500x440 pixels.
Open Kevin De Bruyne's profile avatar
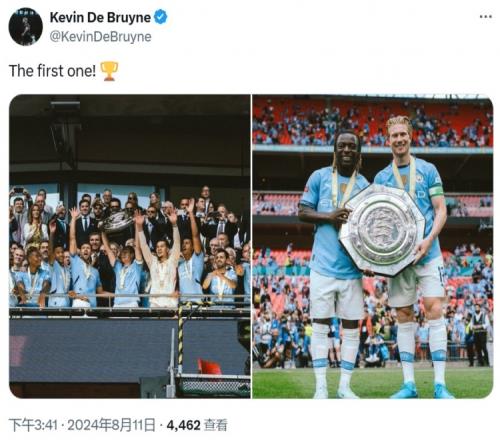click(x=26, y=26)
